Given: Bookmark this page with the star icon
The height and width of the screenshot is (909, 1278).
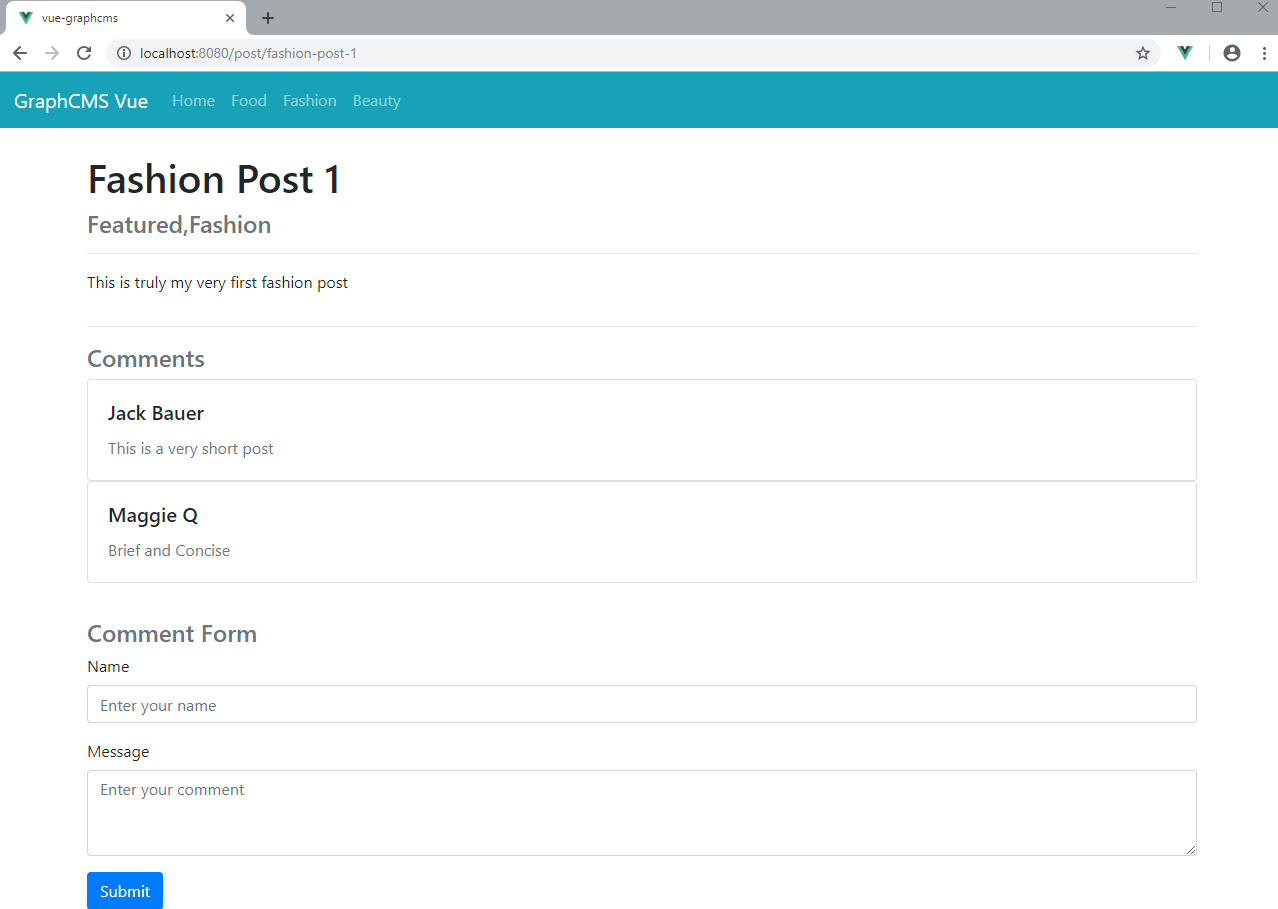Looking at the screenshot, I should (x=1142, y=53).
